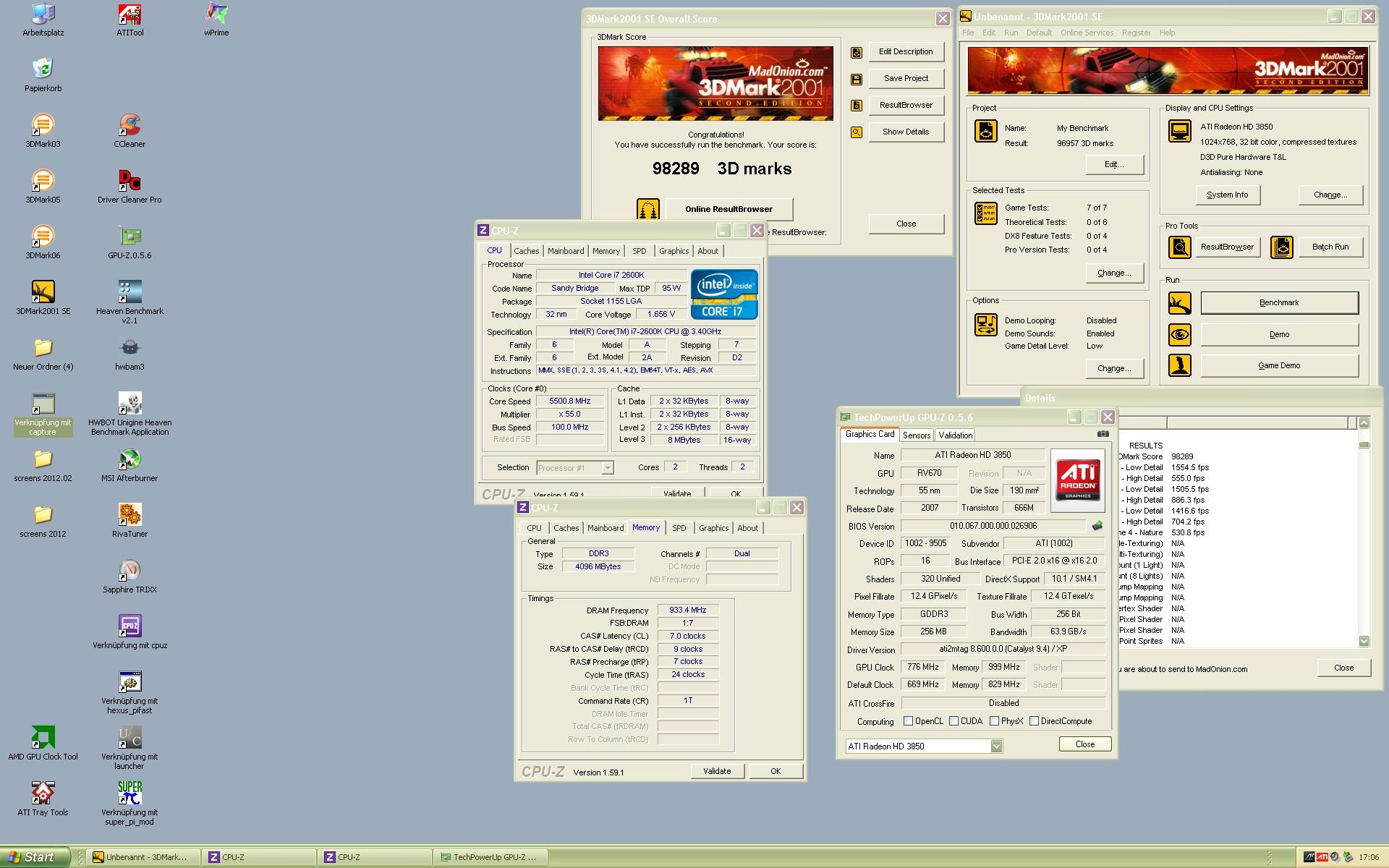The width and height of the screenshot is (1389, 868).
Task: Enable the DirectCompute checkbox in GPU-Z
Action: tap(1034, 721)
